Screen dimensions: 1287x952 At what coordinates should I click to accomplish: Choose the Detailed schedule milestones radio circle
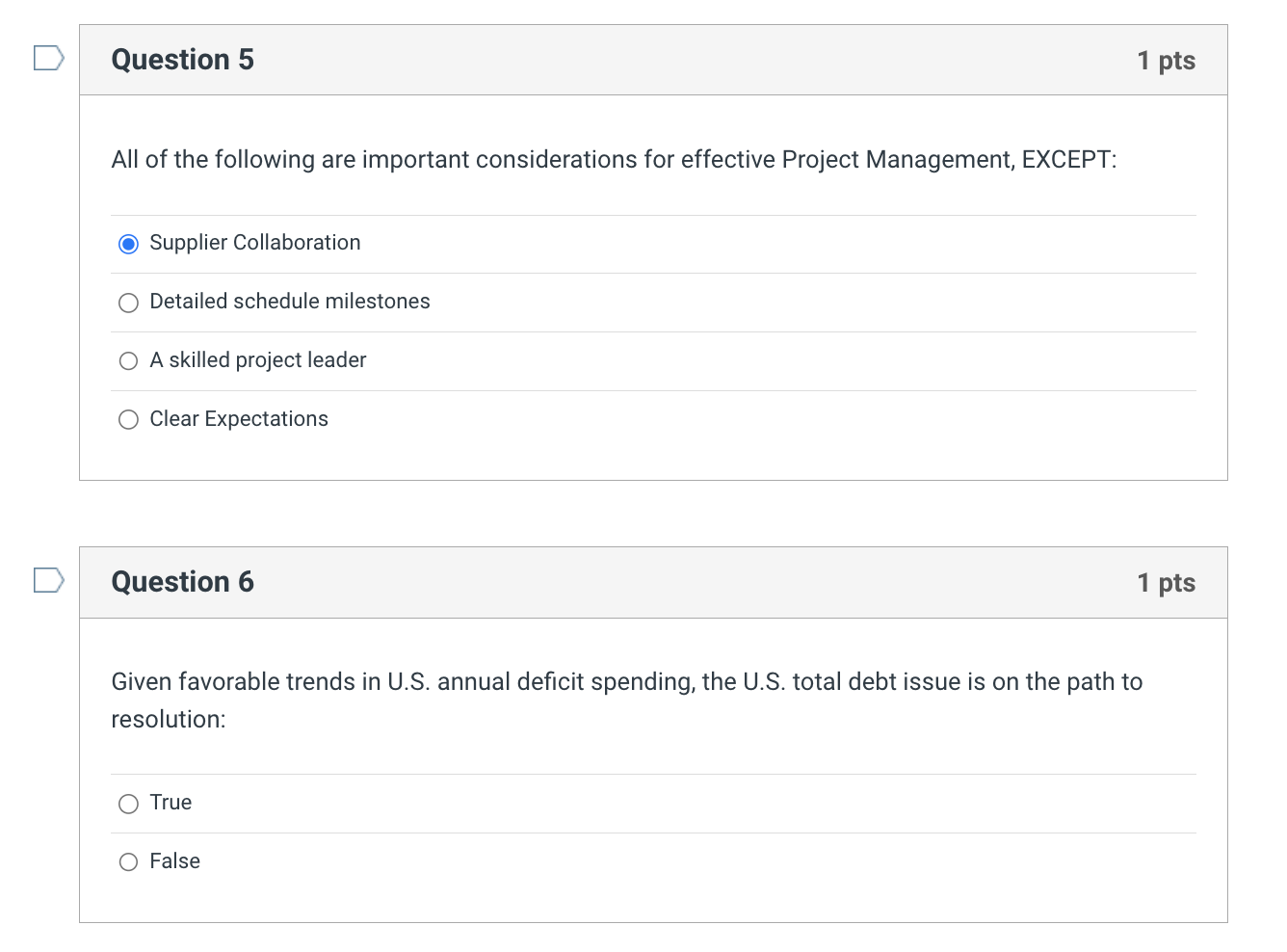[x=128, y=303]
